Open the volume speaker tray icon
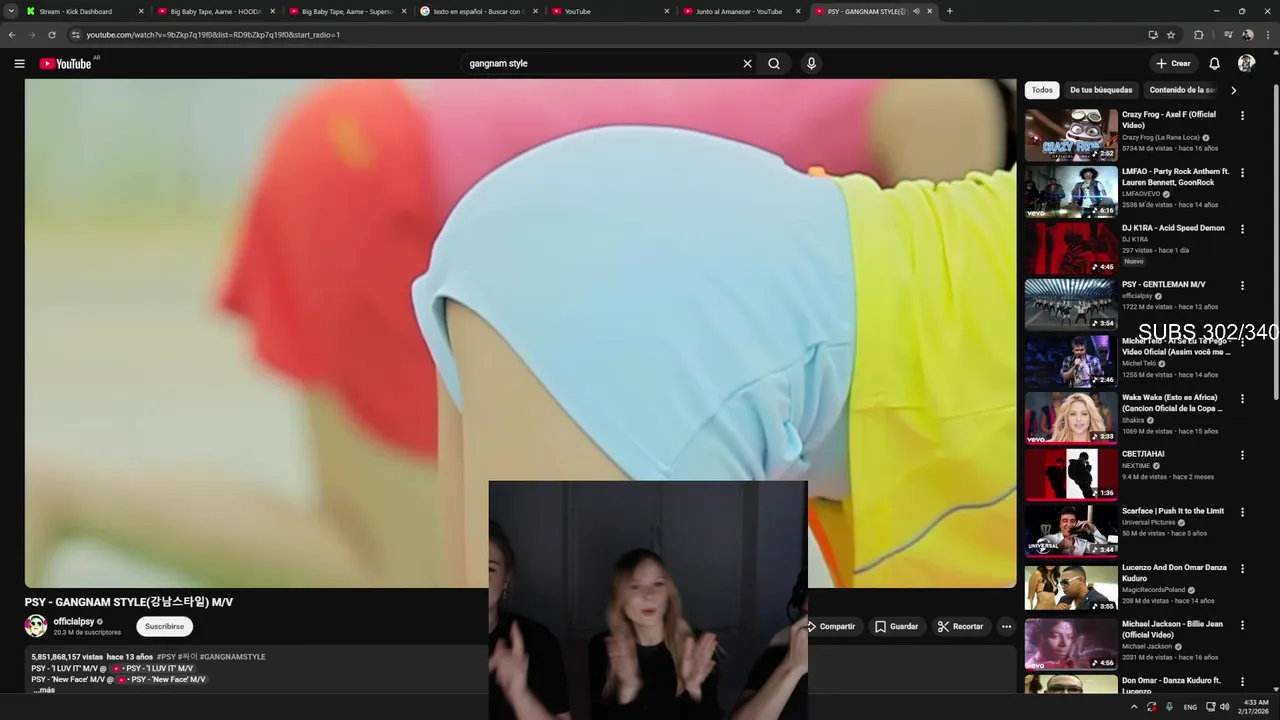Image resolution: width=1280 pixels, height=720 pixels. click(x=1225, y=707)
